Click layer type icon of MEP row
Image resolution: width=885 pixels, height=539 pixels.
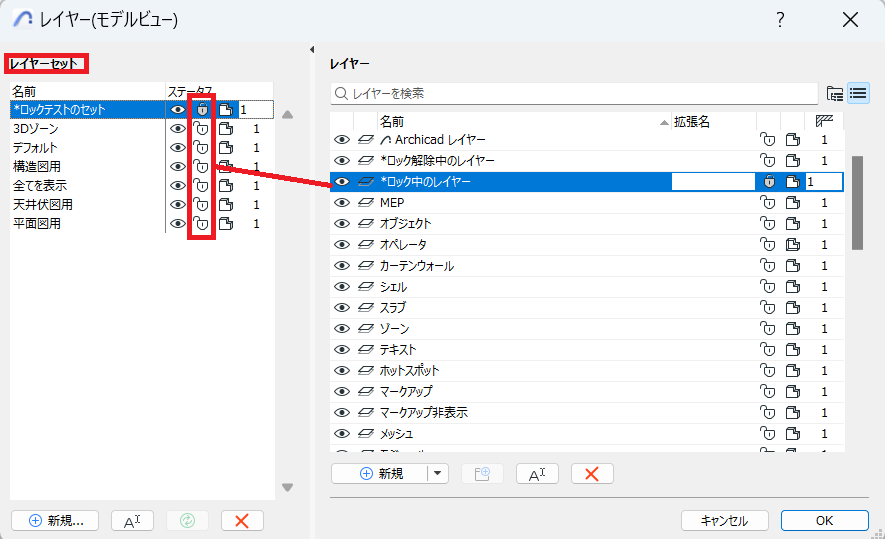click(366, 203)
